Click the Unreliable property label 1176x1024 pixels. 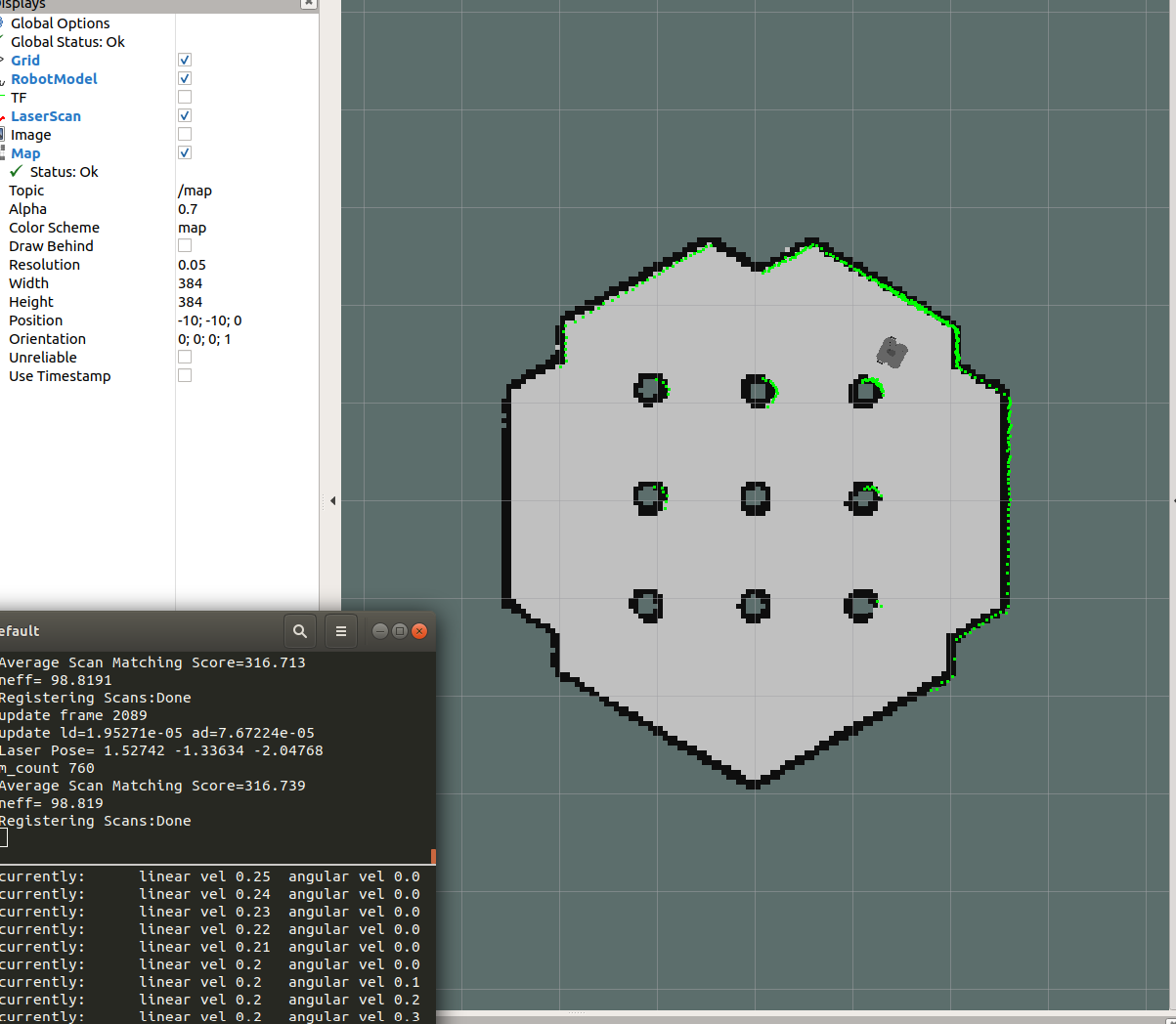42,358
